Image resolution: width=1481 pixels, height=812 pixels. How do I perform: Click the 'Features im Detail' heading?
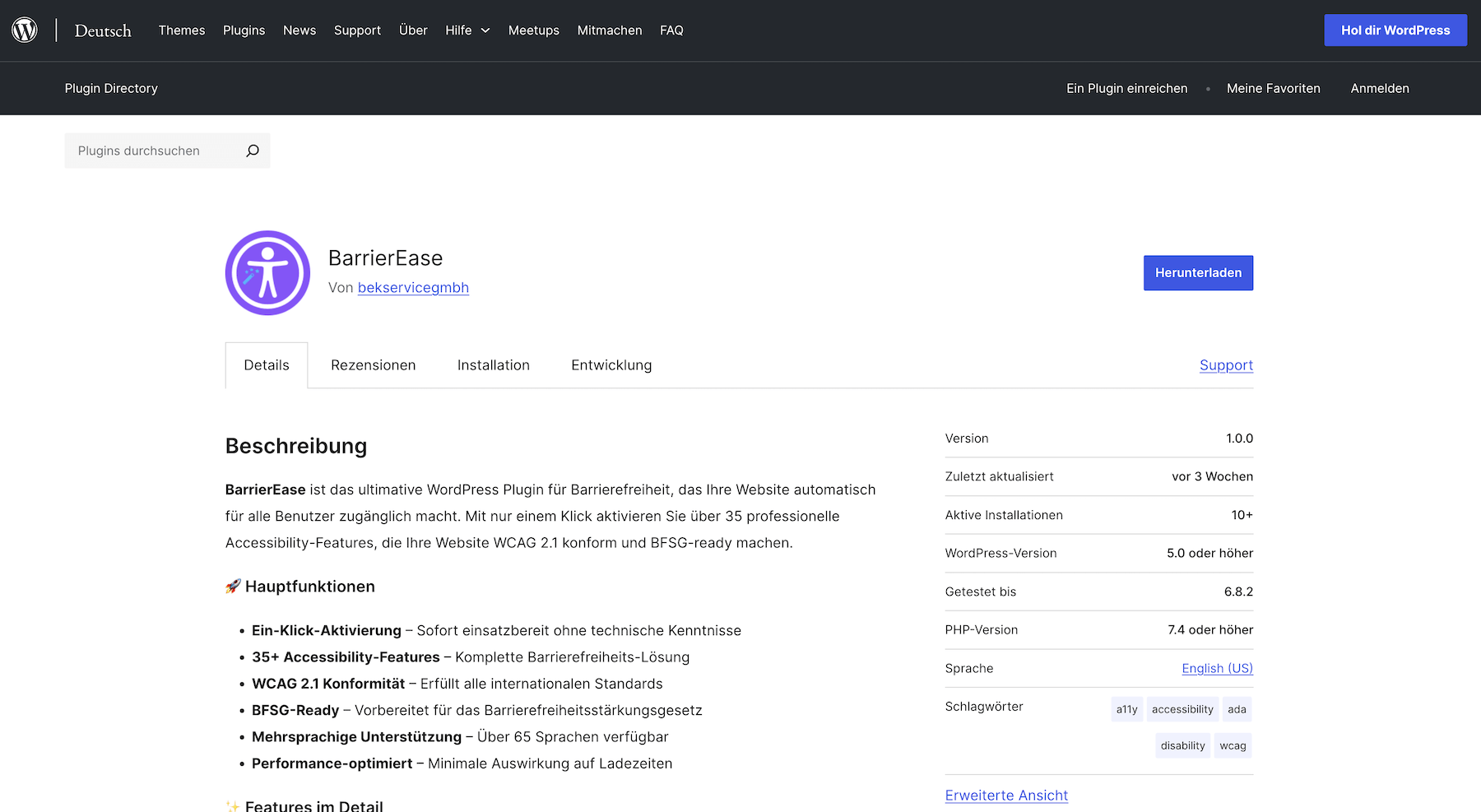click(x=304, y=805)
